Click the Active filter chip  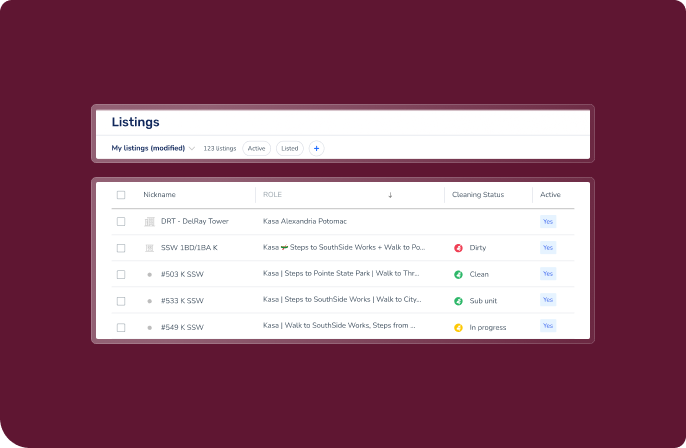257,148
